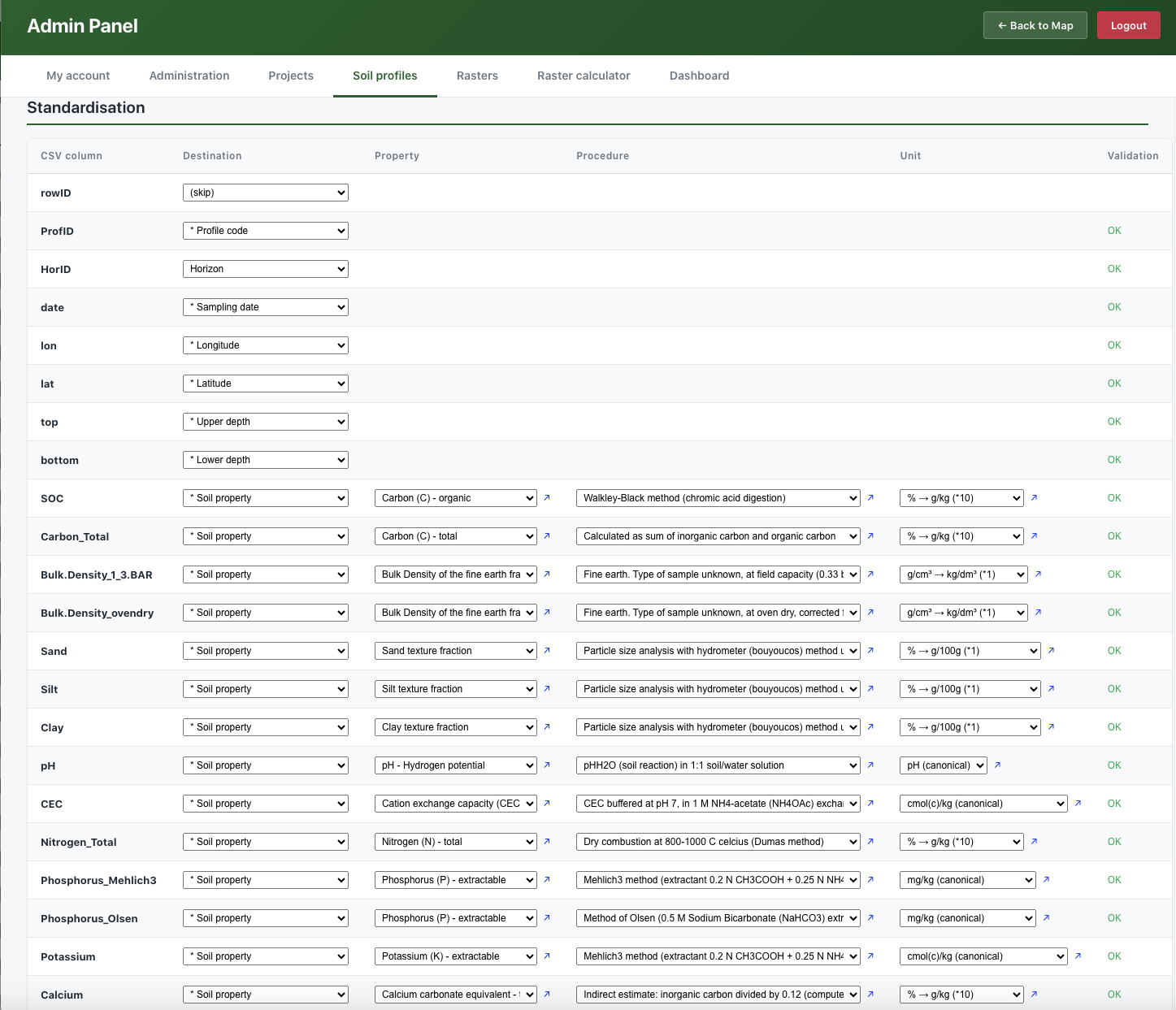Viewport: 1176px width, 1010px height.
Task: Click the Admin Panel title
Action: pos(82,26)
